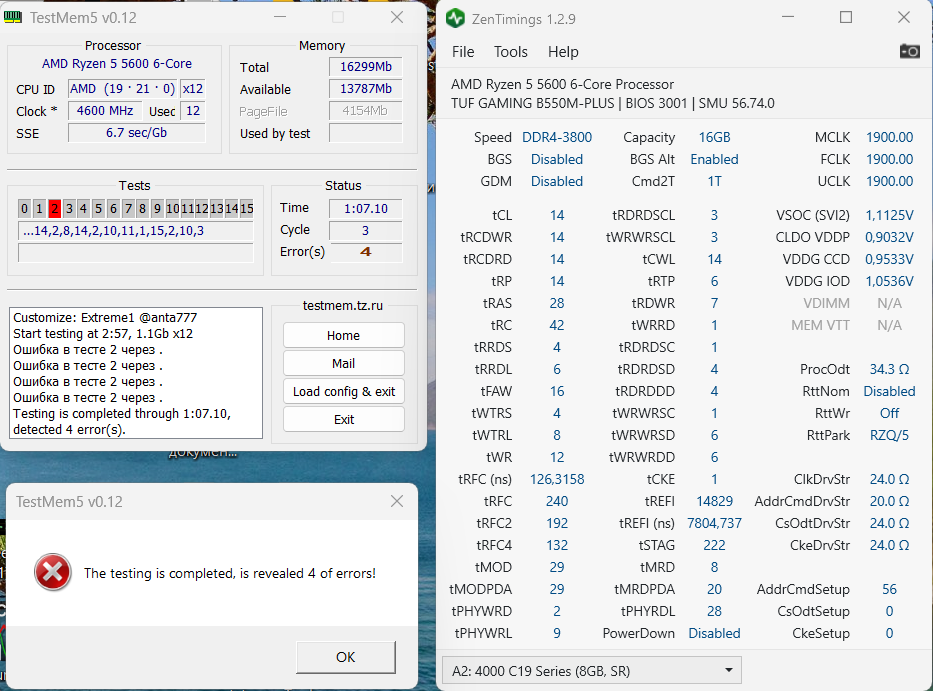Click the Cmd2T 1T value
933x691 pixels.
pos(714,182)
